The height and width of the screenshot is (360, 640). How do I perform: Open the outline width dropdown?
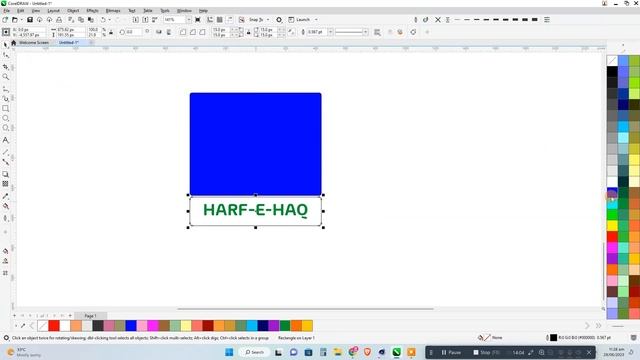pos(331,32)
